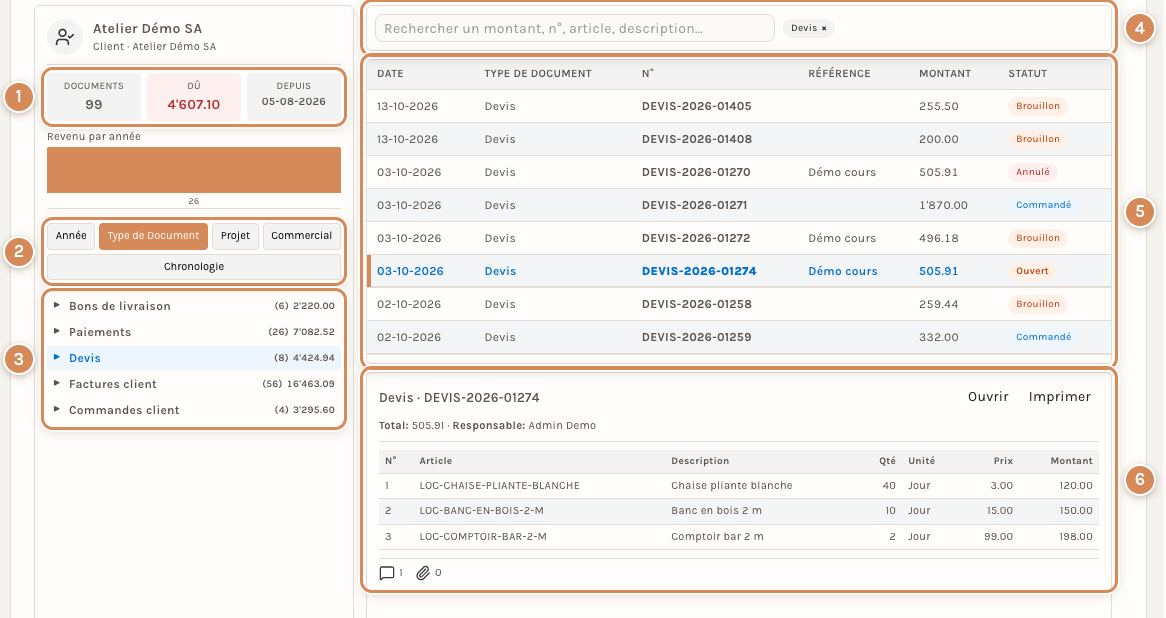Viewport: 1166px width, 618px height.
Task: Select row DEVIS-2026-01259
Action: pyautogui.click(x=739, y=337)
